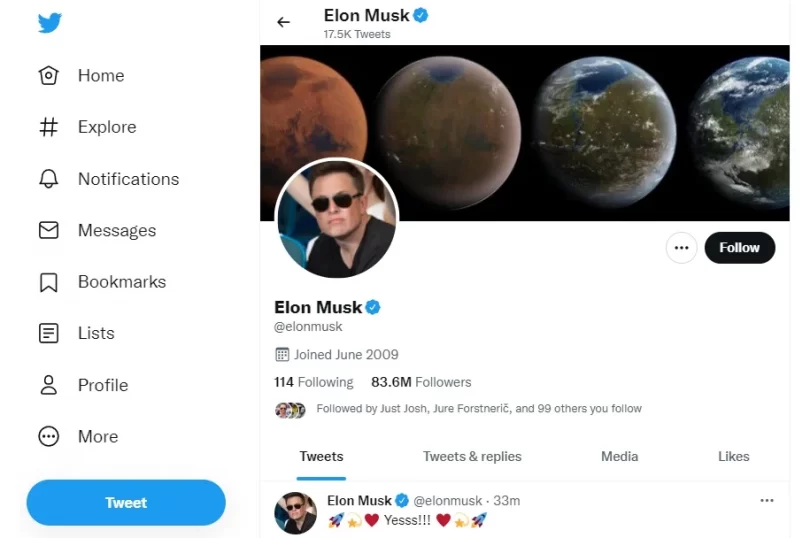The height and width of the screenshot is (538, 810).
Task: Toggle Follow for Elon Musk
Action: (x=739, y=248)
